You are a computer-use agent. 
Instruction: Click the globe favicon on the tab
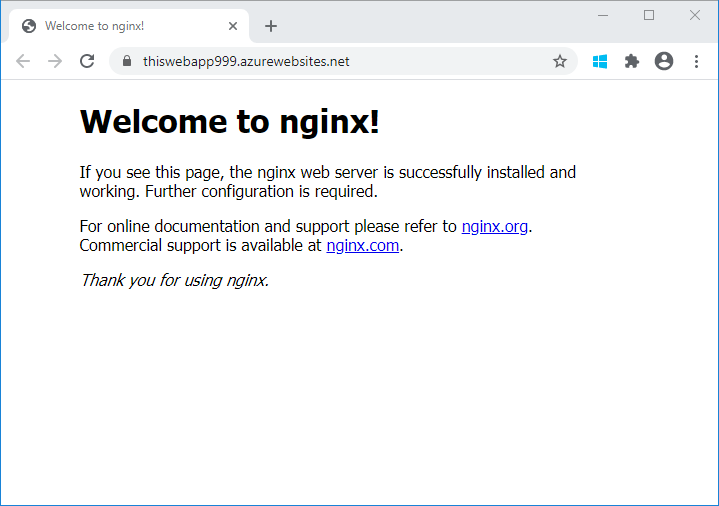[x=29, y=26]
